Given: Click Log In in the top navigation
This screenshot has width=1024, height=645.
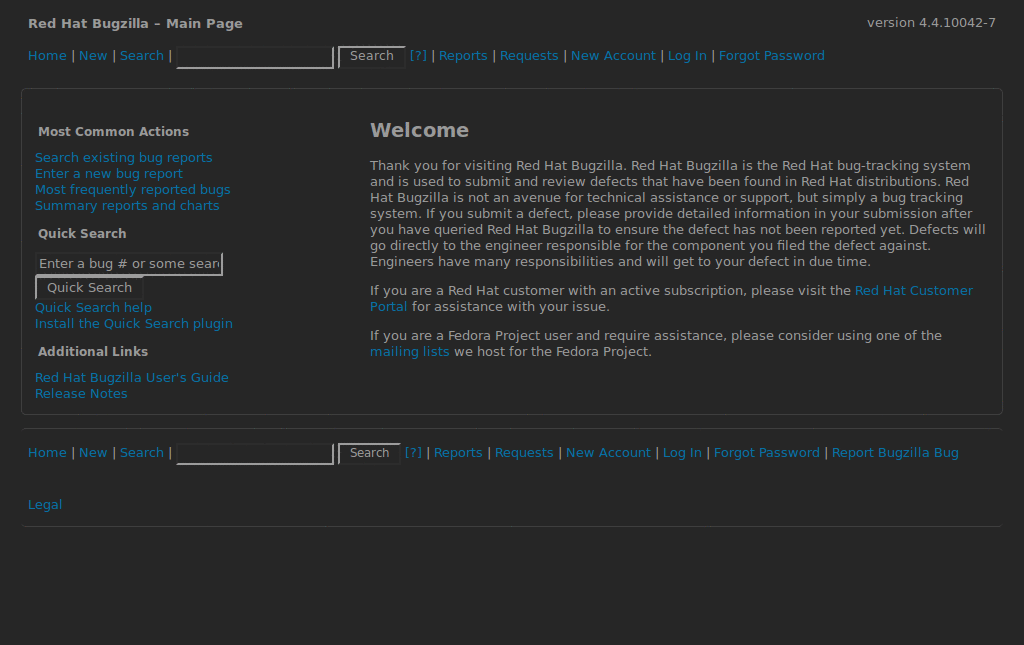Looking at the screenshot, I should click(687, 56).
